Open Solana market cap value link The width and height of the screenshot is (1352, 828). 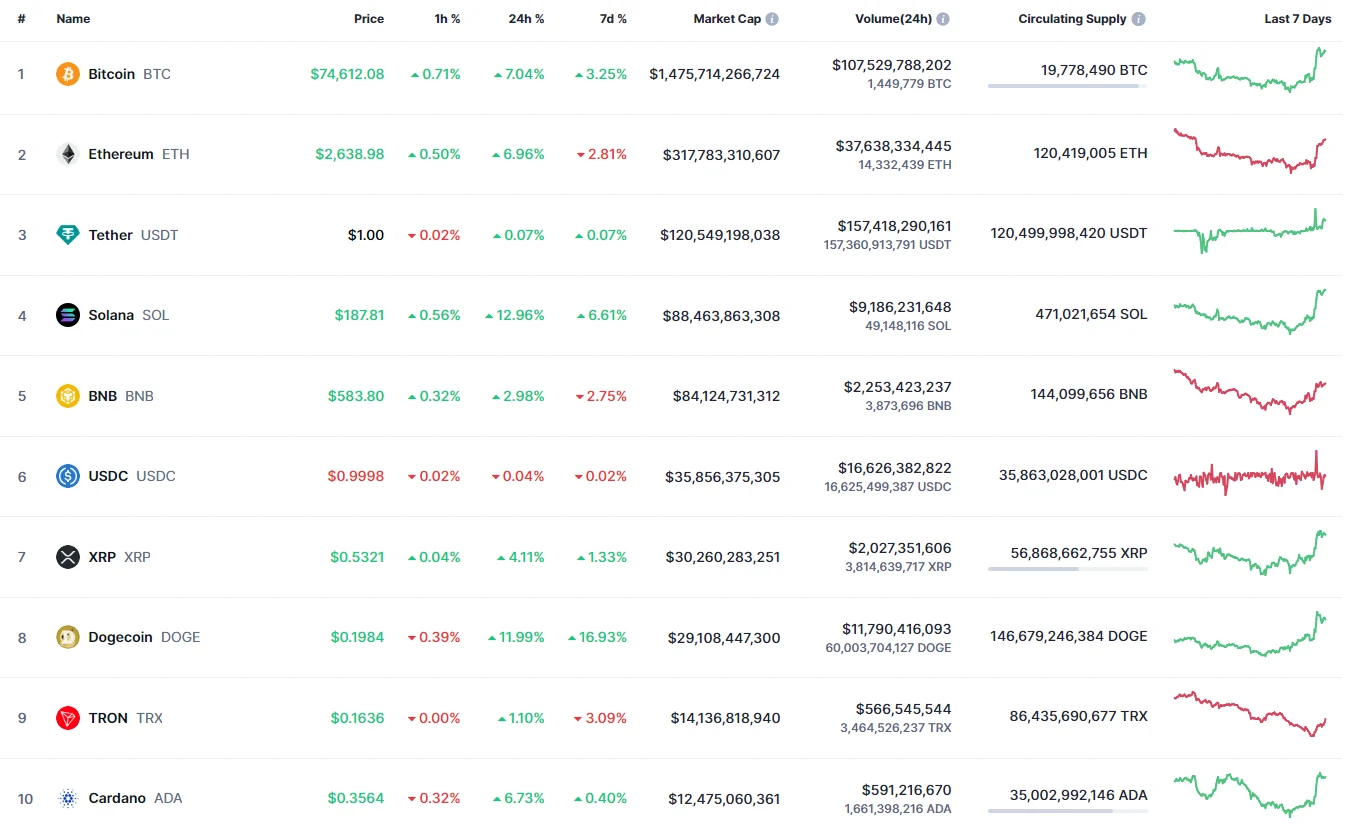coord(721,316)
